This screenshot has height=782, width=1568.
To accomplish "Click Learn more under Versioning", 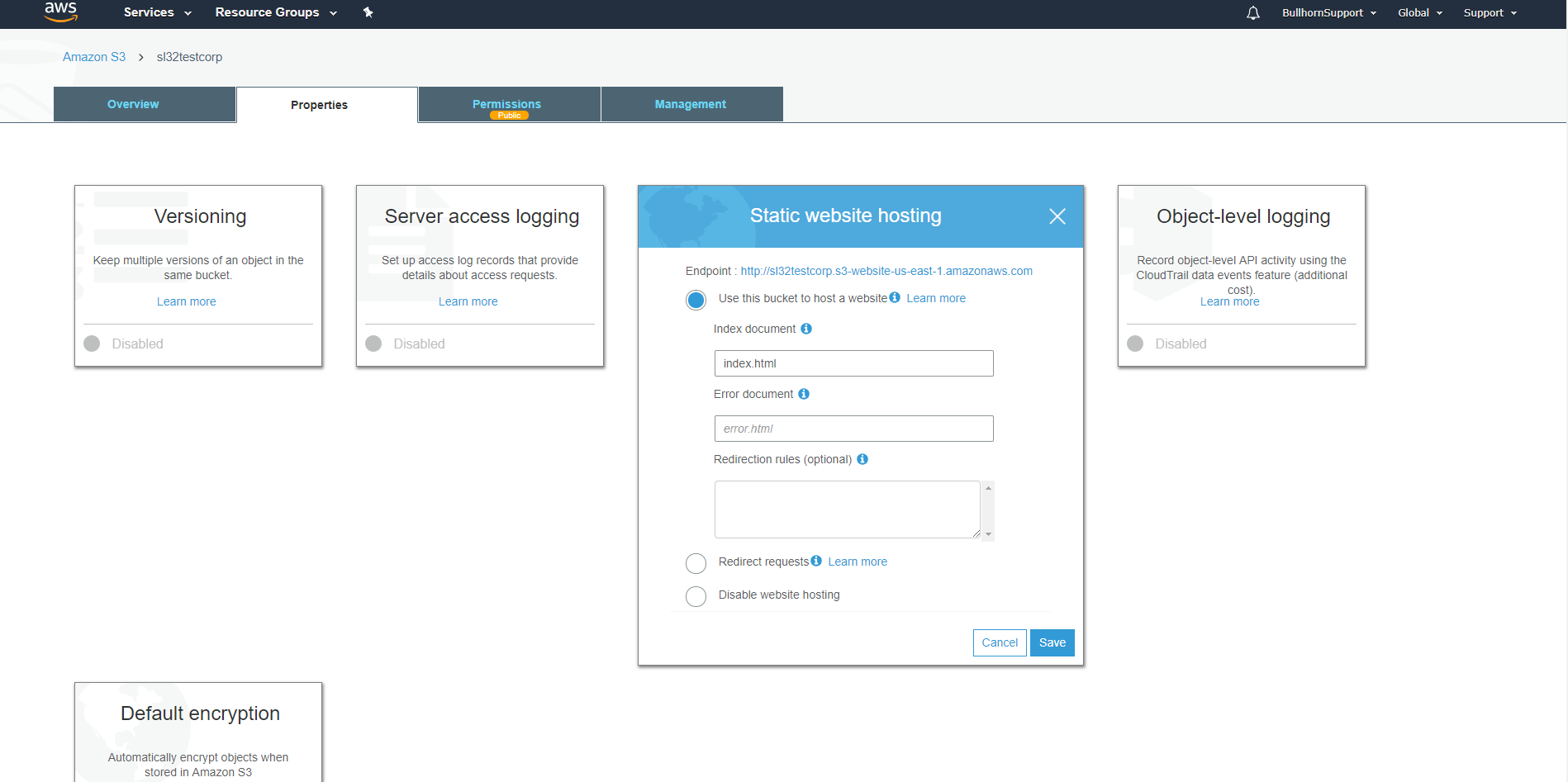I will 187,301.
